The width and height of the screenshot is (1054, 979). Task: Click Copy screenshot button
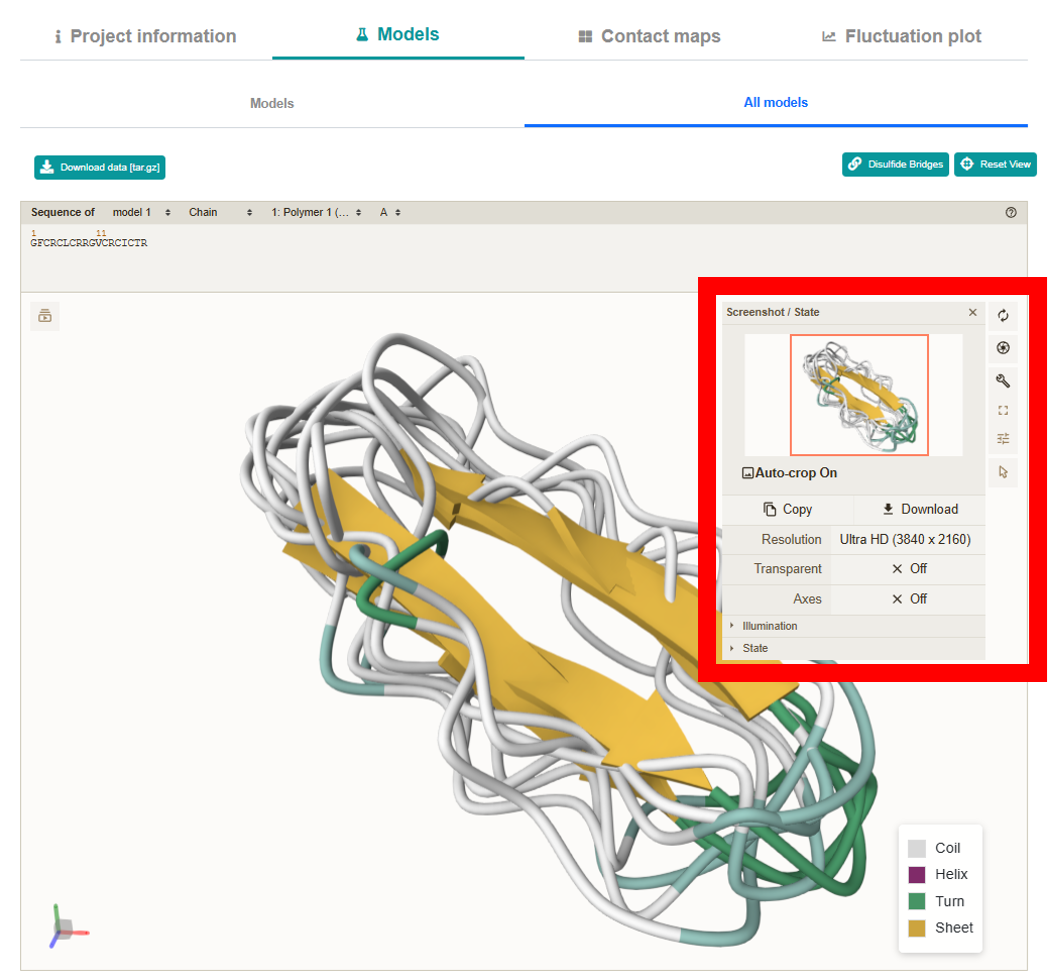pos(788,510)
